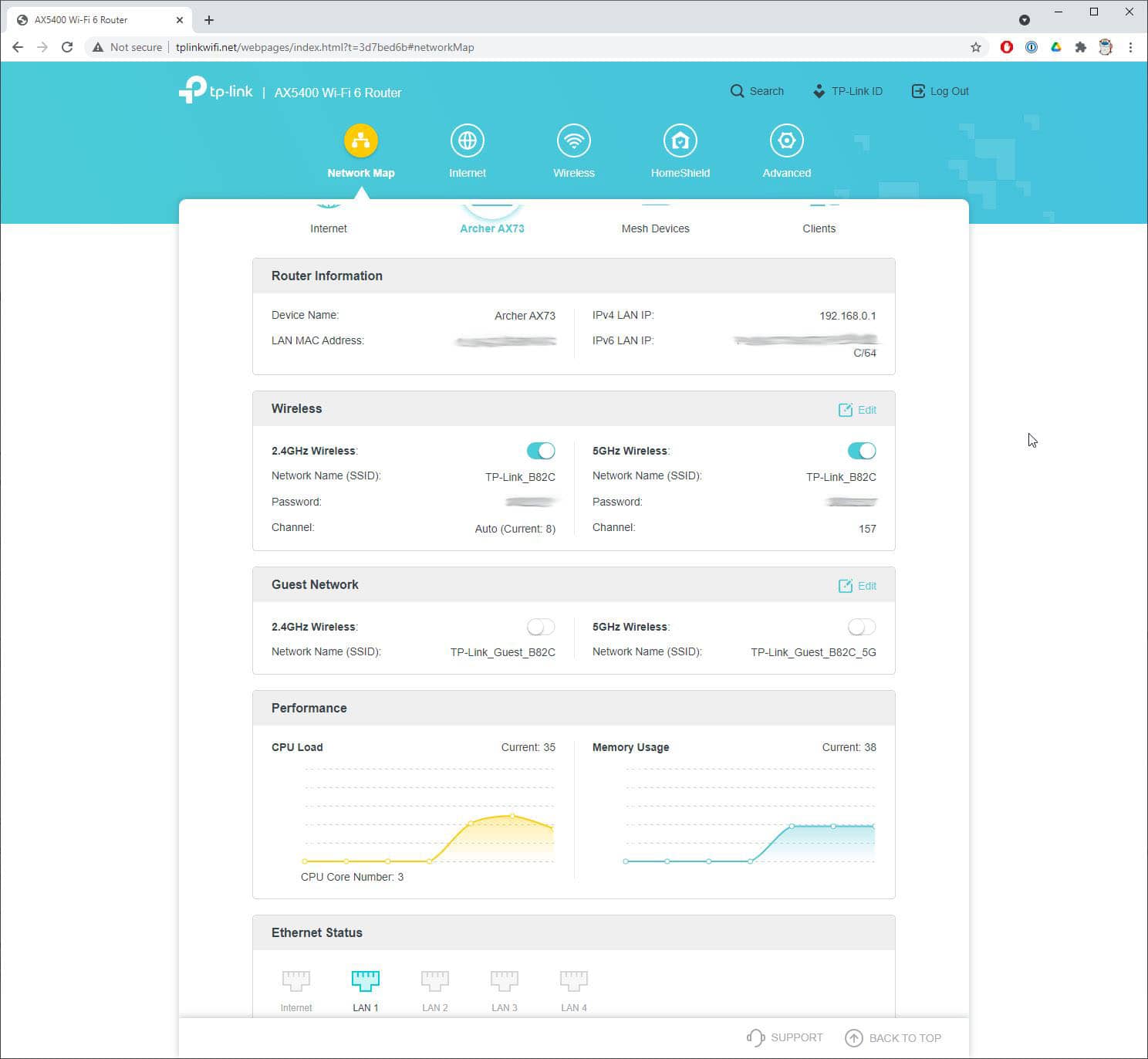Open the Network Map section icon
This screenshot has width=1148, height=1059.
[x=360, y=140]
